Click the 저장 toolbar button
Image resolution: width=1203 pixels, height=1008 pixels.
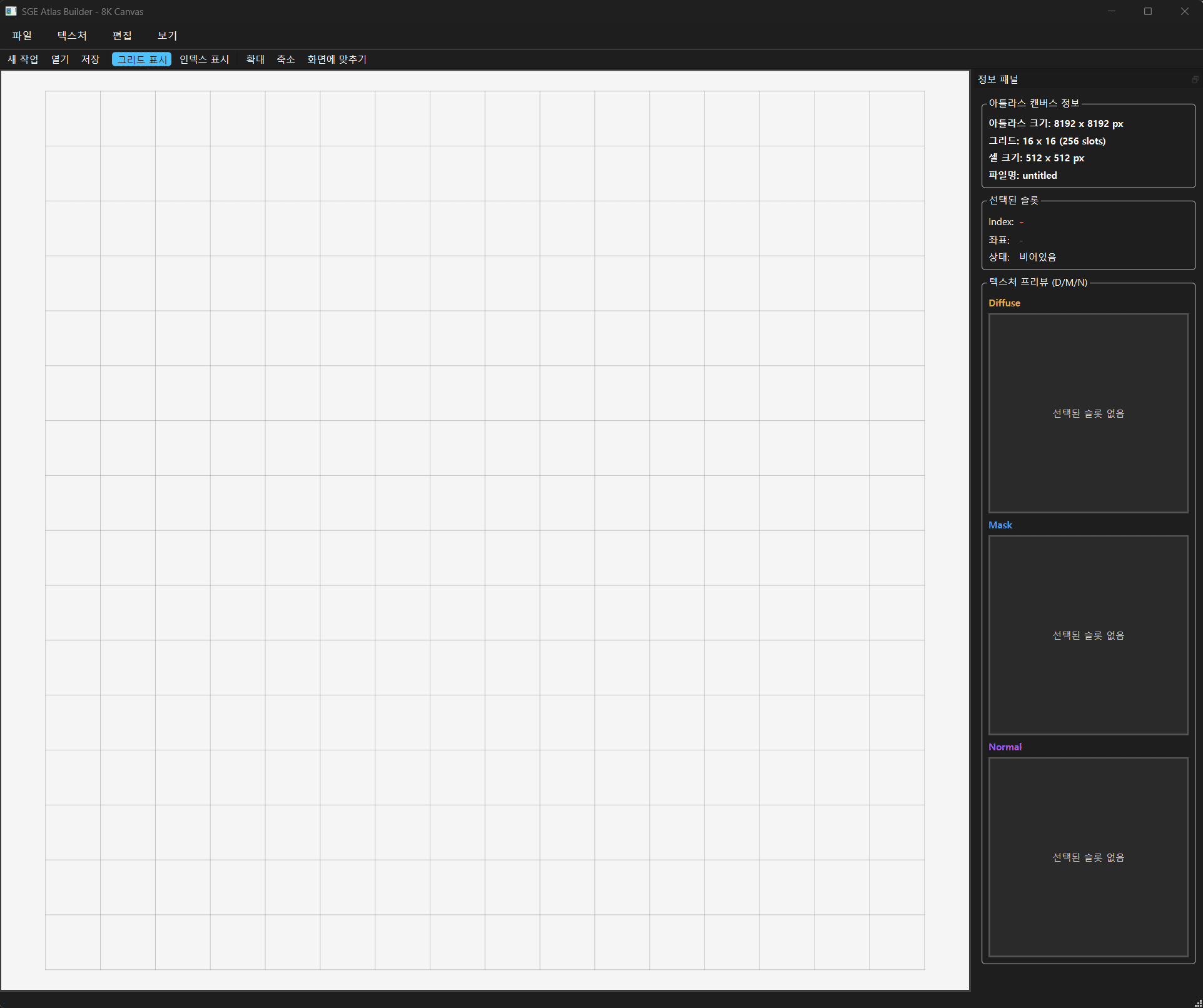pyautogui.click(x=90, y=59)
